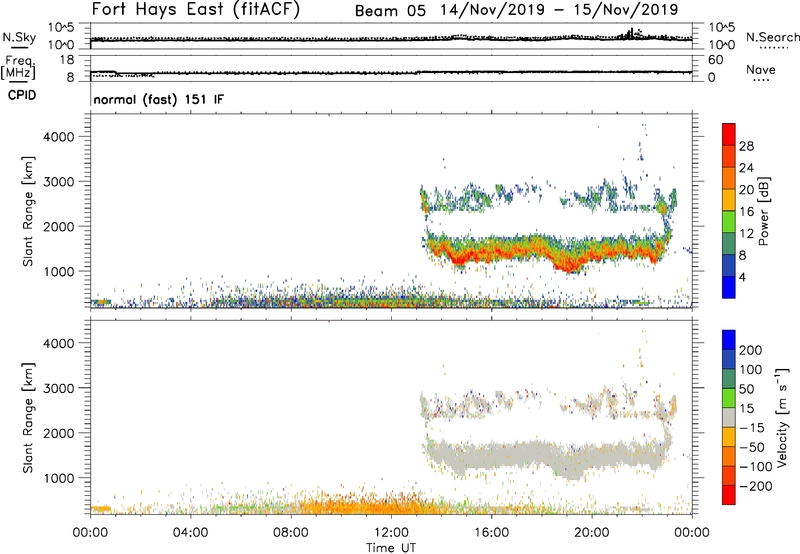Click the '18' tick of the frequency panel
This screenshot has height=554, width=800.
[67, 60]
